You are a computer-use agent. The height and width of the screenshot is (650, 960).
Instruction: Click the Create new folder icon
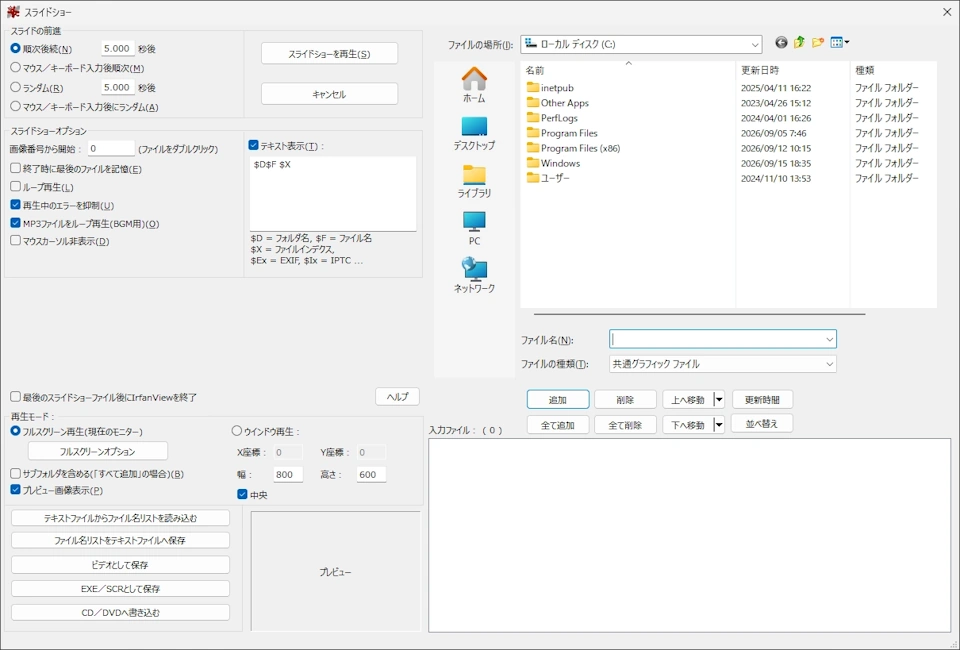tap(817, 42)
